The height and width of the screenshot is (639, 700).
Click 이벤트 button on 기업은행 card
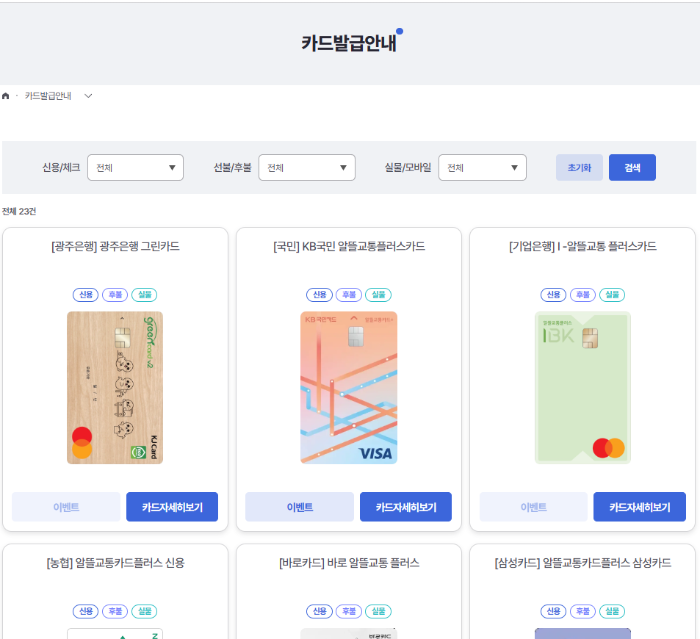point(533,507)
